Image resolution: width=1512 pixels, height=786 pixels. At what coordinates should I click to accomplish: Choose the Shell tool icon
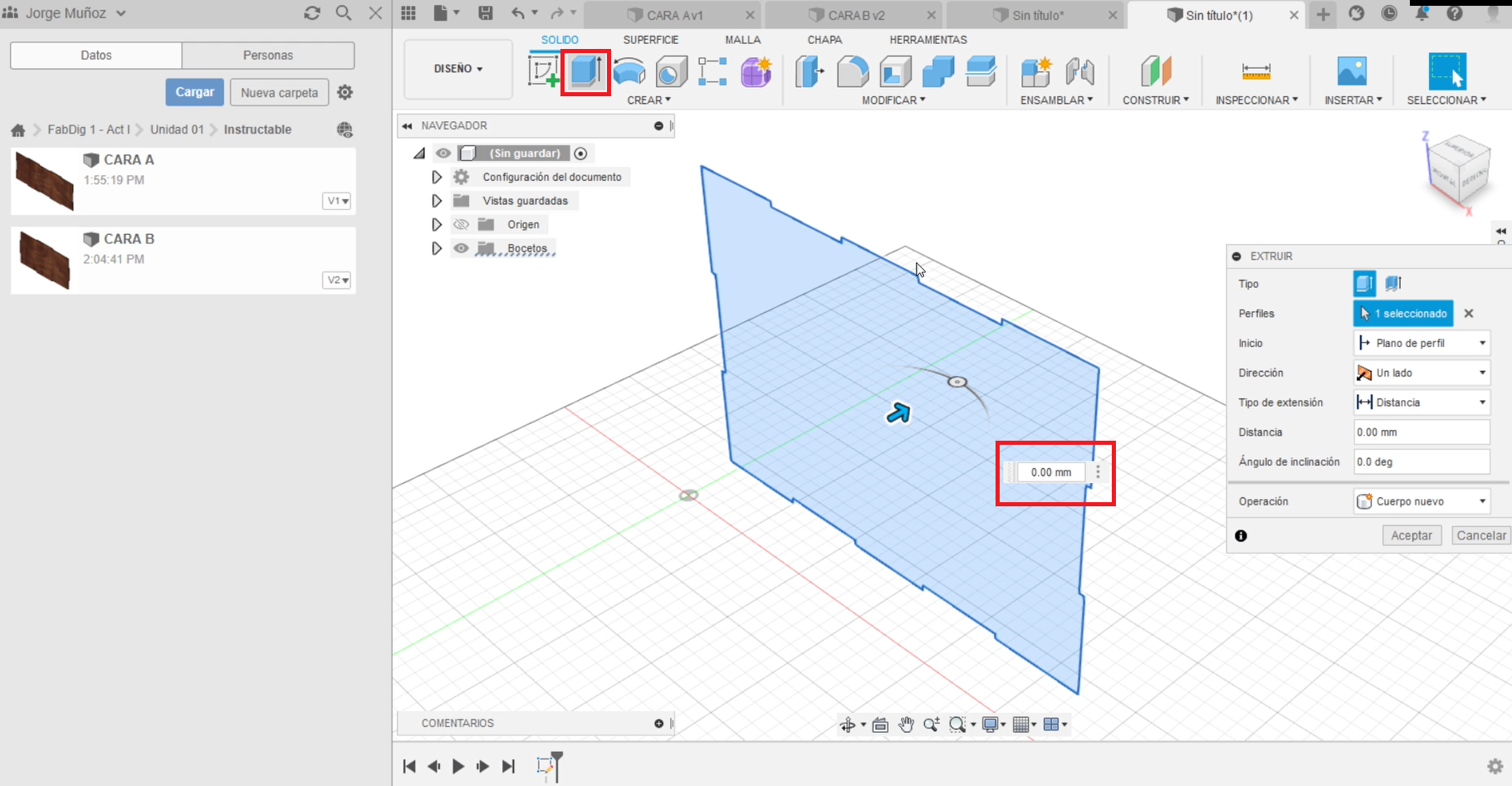895,71
